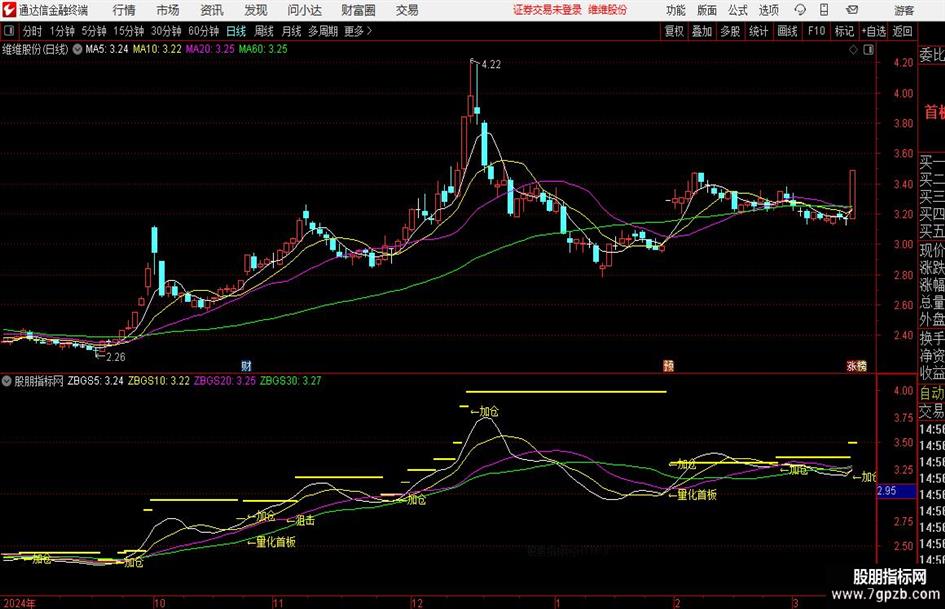Screen dimensions: 945x609
Task: Click the diamond icon above the chart
Action: [x=853, y=50]
